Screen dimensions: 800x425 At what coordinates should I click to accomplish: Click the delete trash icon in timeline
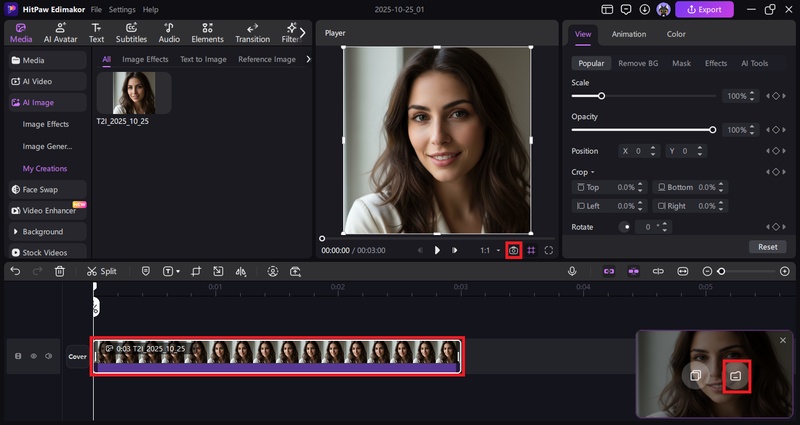pos(60,271)
